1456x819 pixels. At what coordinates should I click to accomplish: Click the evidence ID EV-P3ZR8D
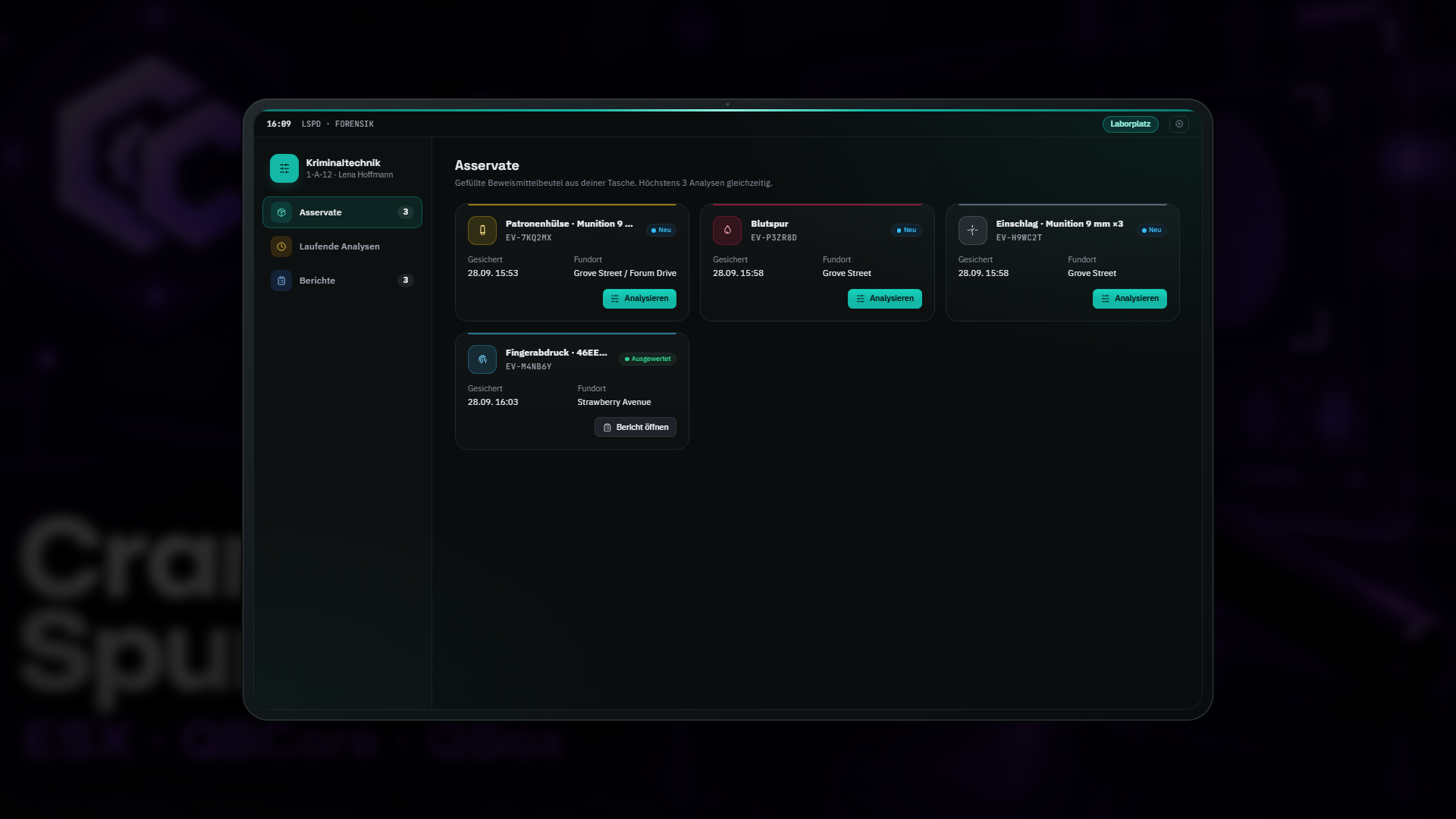pos(773,238)
